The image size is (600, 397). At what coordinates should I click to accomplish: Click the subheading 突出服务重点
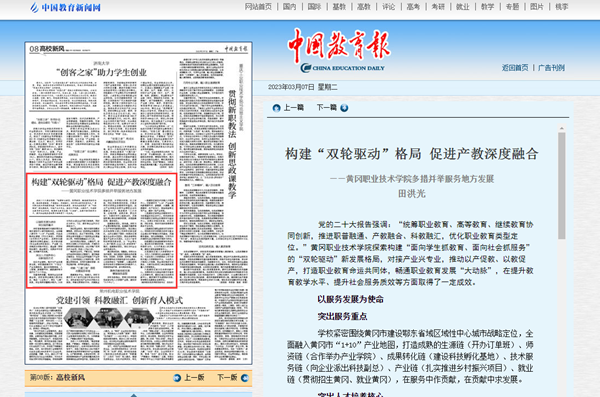(342, 317)
